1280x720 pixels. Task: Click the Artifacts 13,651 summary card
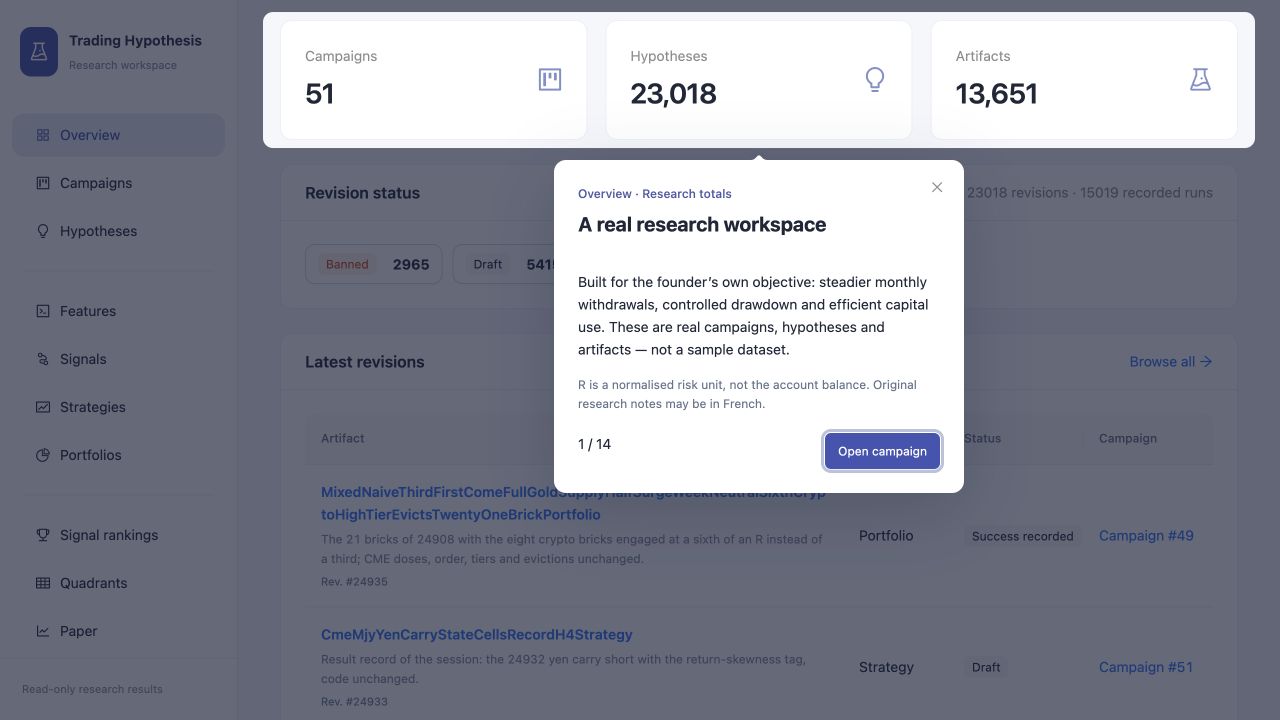1084,80
